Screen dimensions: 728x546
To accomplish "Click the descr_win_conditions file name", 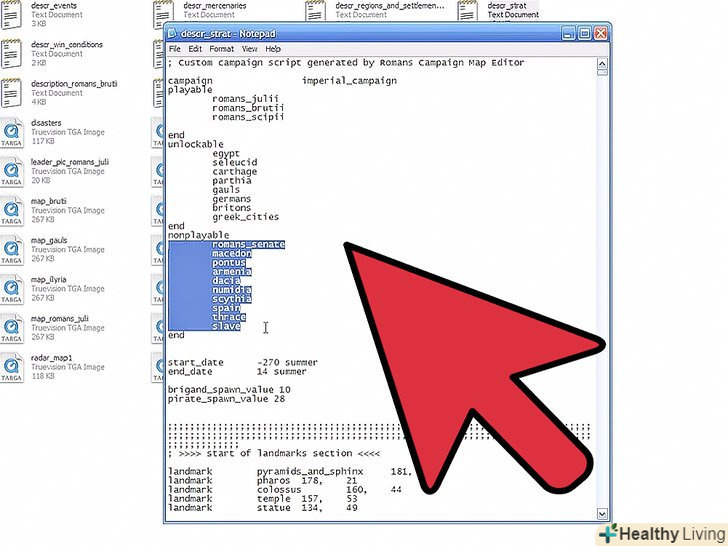I will click(x=67, y=45).
